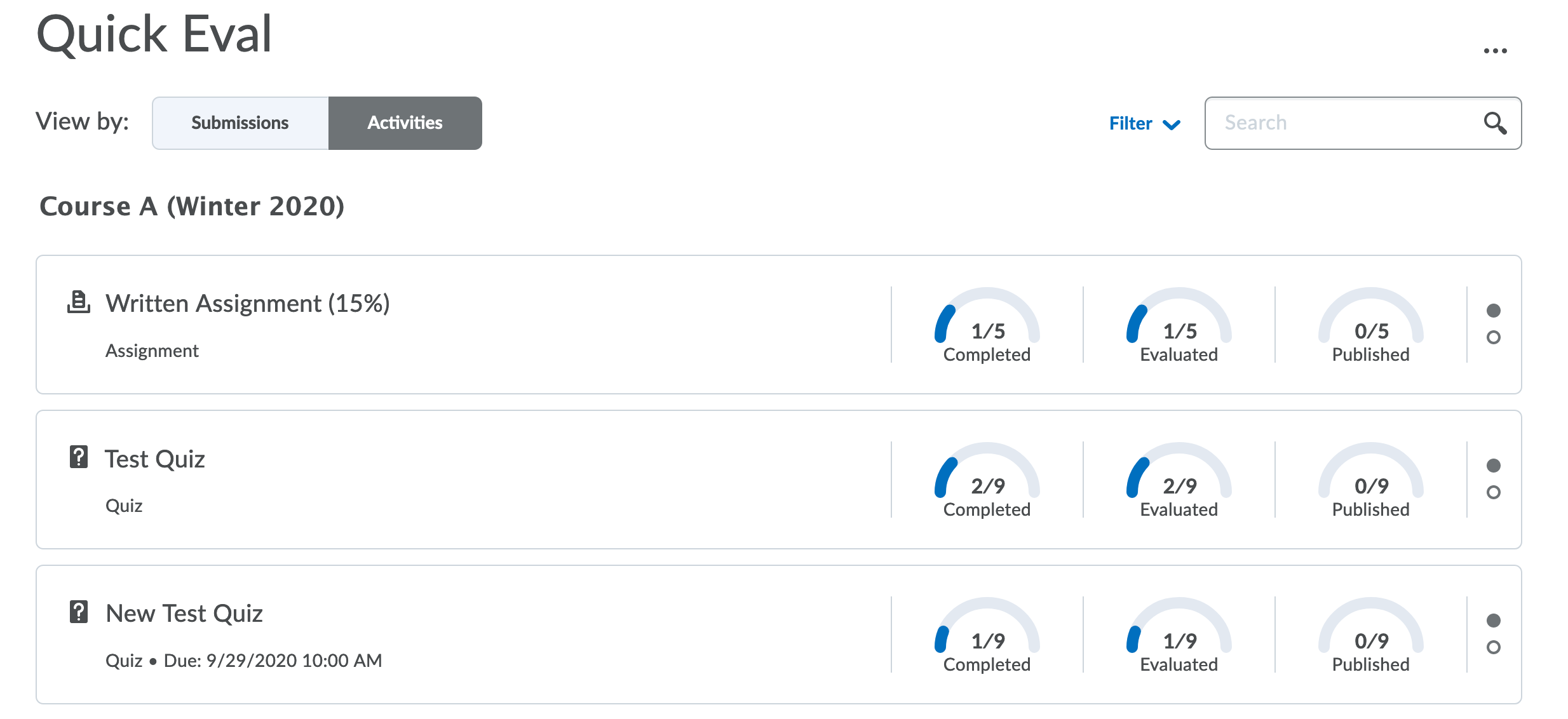Click the chevron next to Filter

pos(1172,124)
